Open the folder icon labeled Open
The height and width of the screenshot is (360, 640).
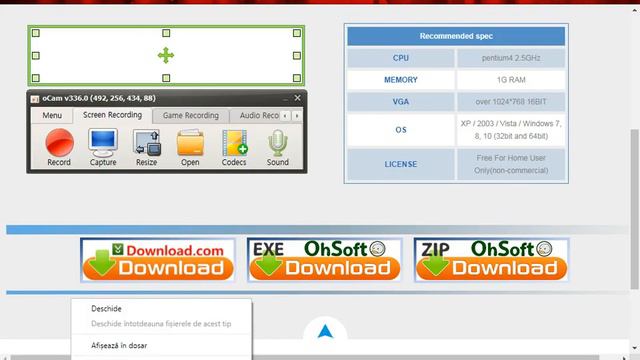[x=190, y=143]
